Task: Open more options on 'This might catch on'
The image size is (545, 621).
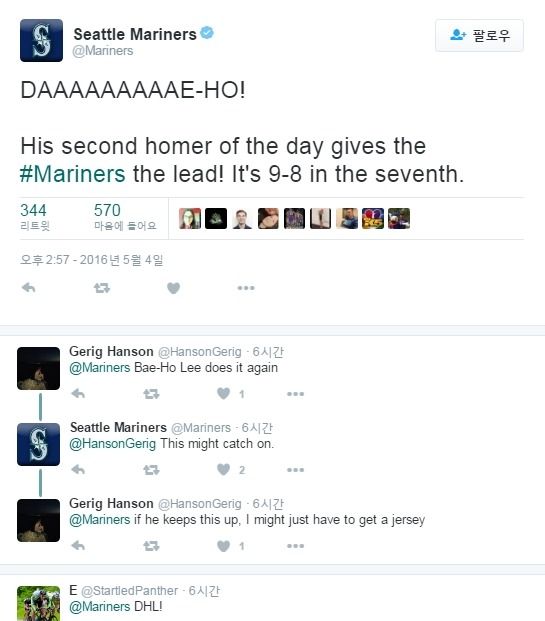Action: (295, 470)
